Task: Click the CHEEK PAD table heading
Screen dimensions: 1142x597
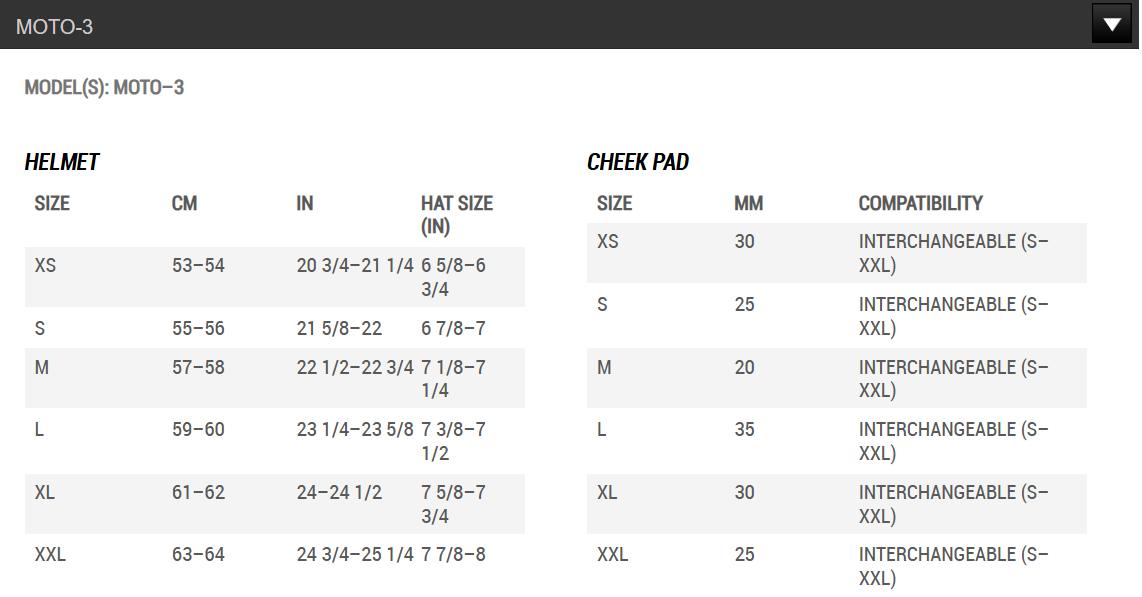Action: [638, 162]
